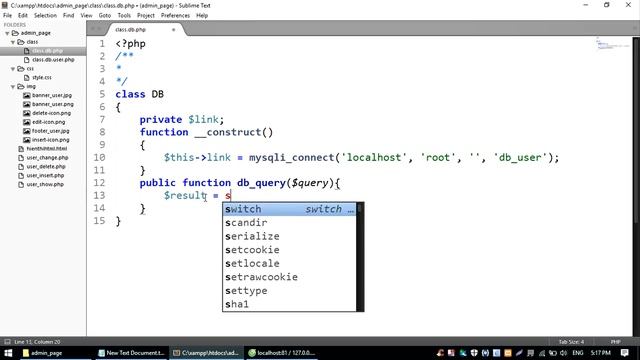Open class.db.user.php in sidebar

(x=53, y=60)
